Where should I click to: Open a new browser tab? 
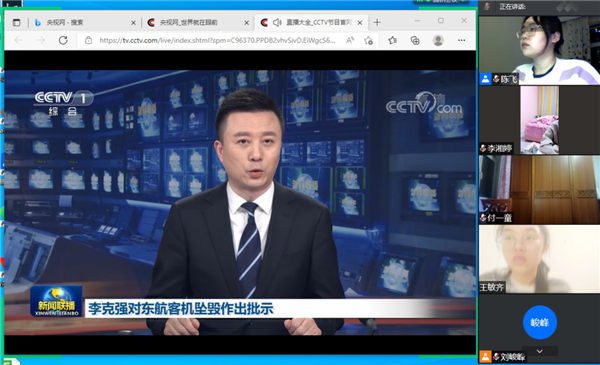pos(377,23)
